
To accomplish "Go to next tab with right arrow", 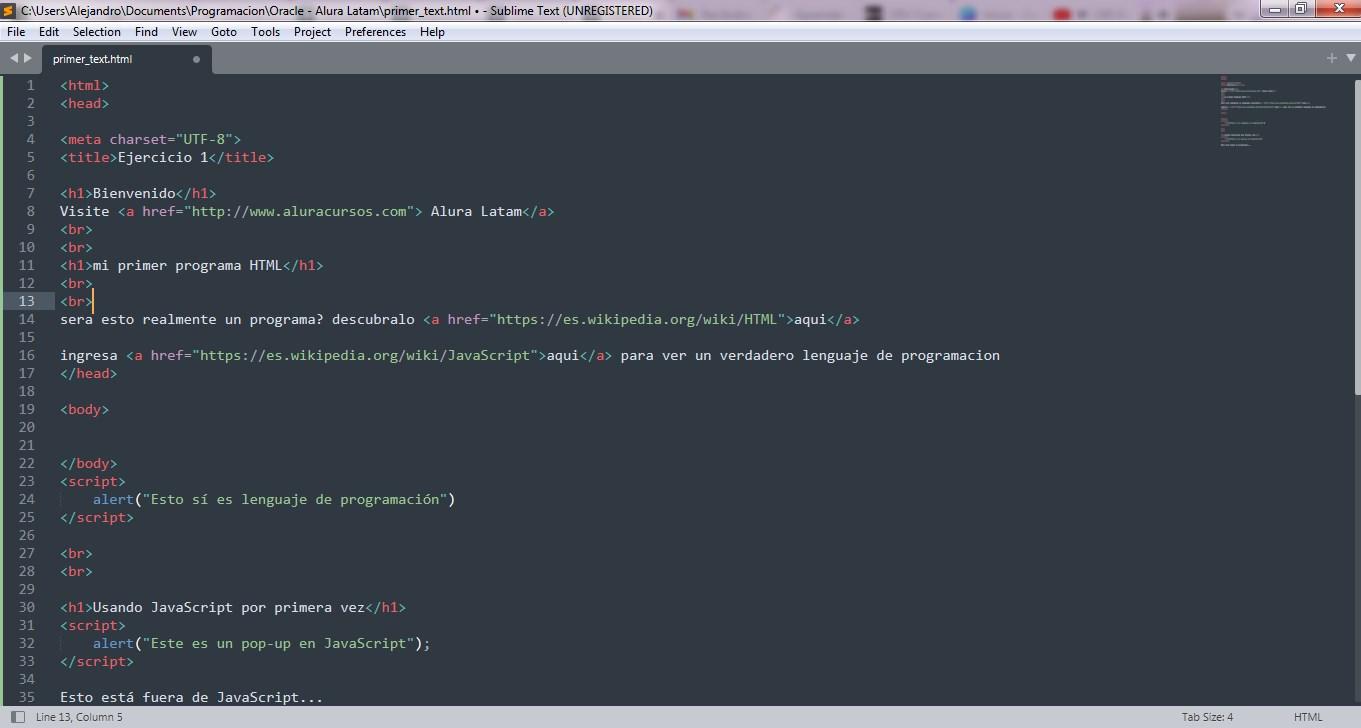I will pos(28,58).
